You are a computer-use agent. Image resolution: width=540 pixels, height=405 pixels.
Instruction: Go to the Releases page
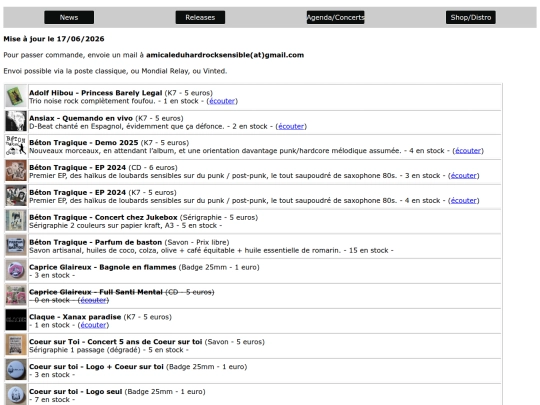(x=200, y=18)
